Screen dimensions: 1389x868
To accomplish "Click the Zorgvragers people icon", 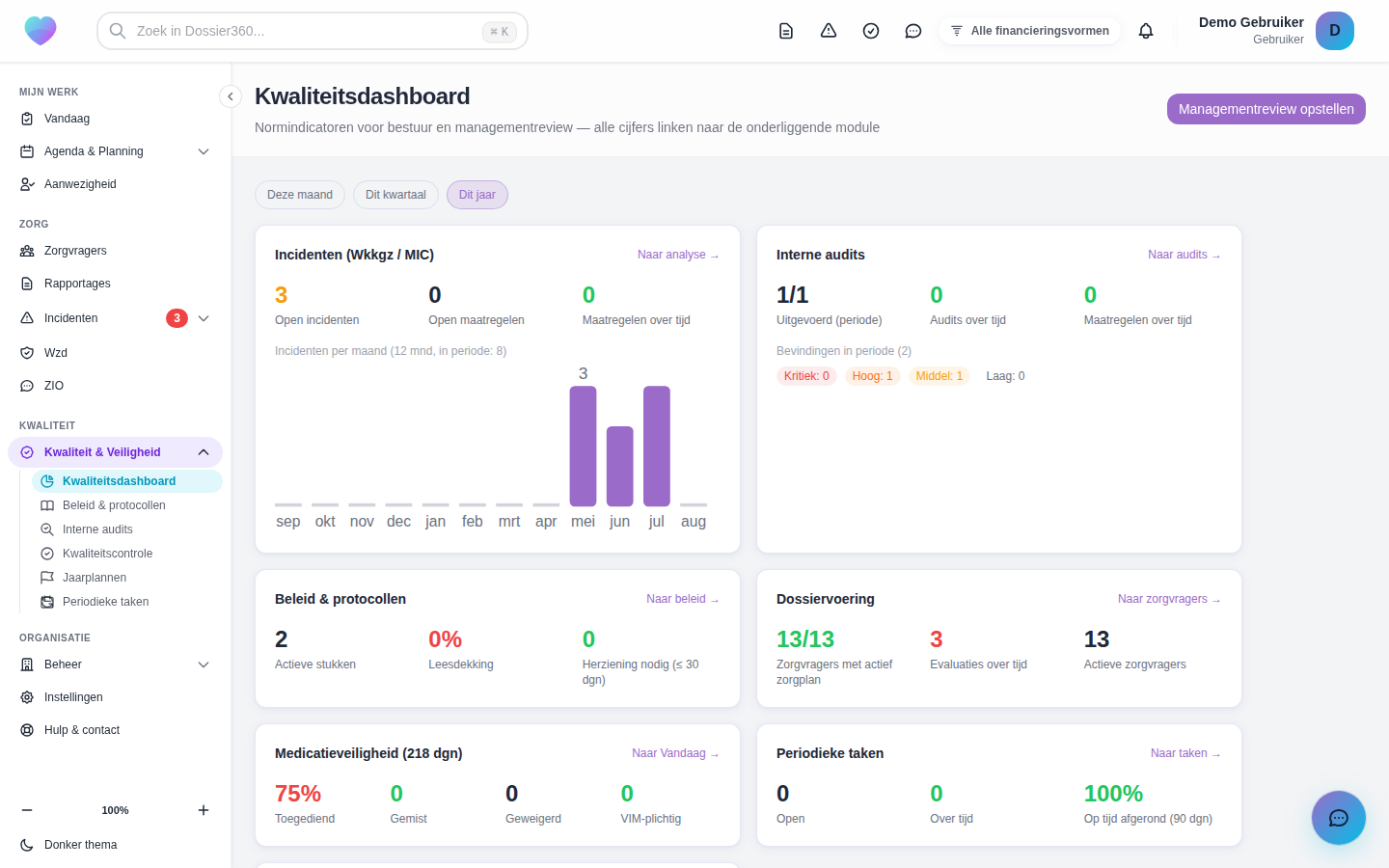I will 27,251.
